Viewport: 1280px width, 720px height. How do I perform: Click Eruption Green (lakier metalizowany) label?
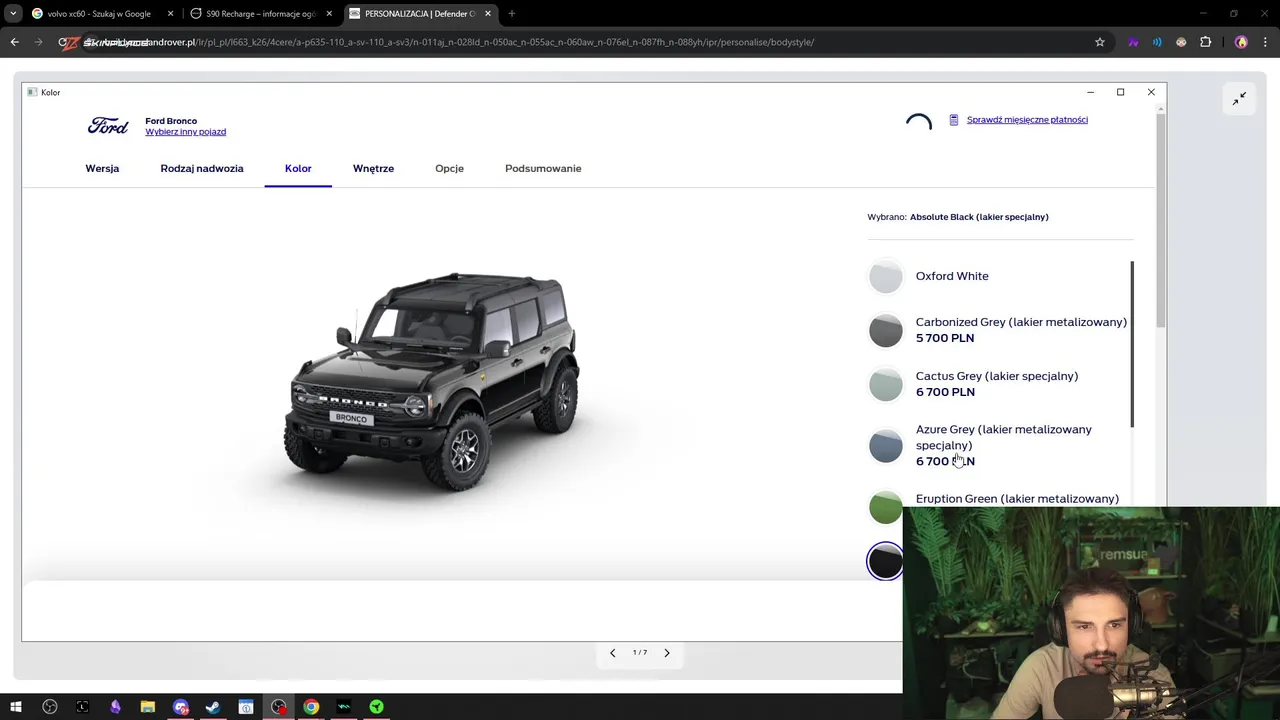(1017, 499)
